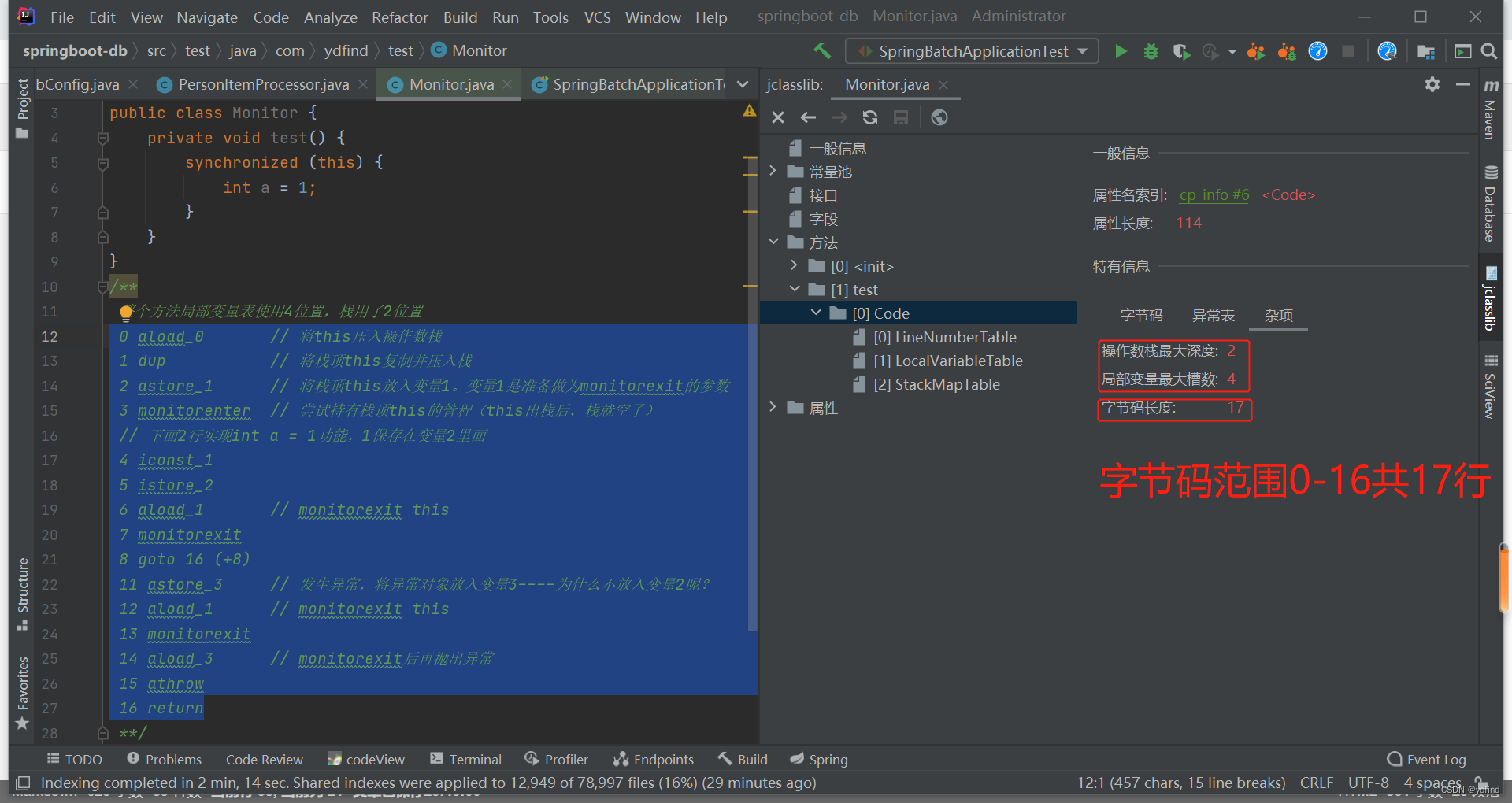Open the File menu
Viewport: 1512px width, 803px height.
pos(61,17)
